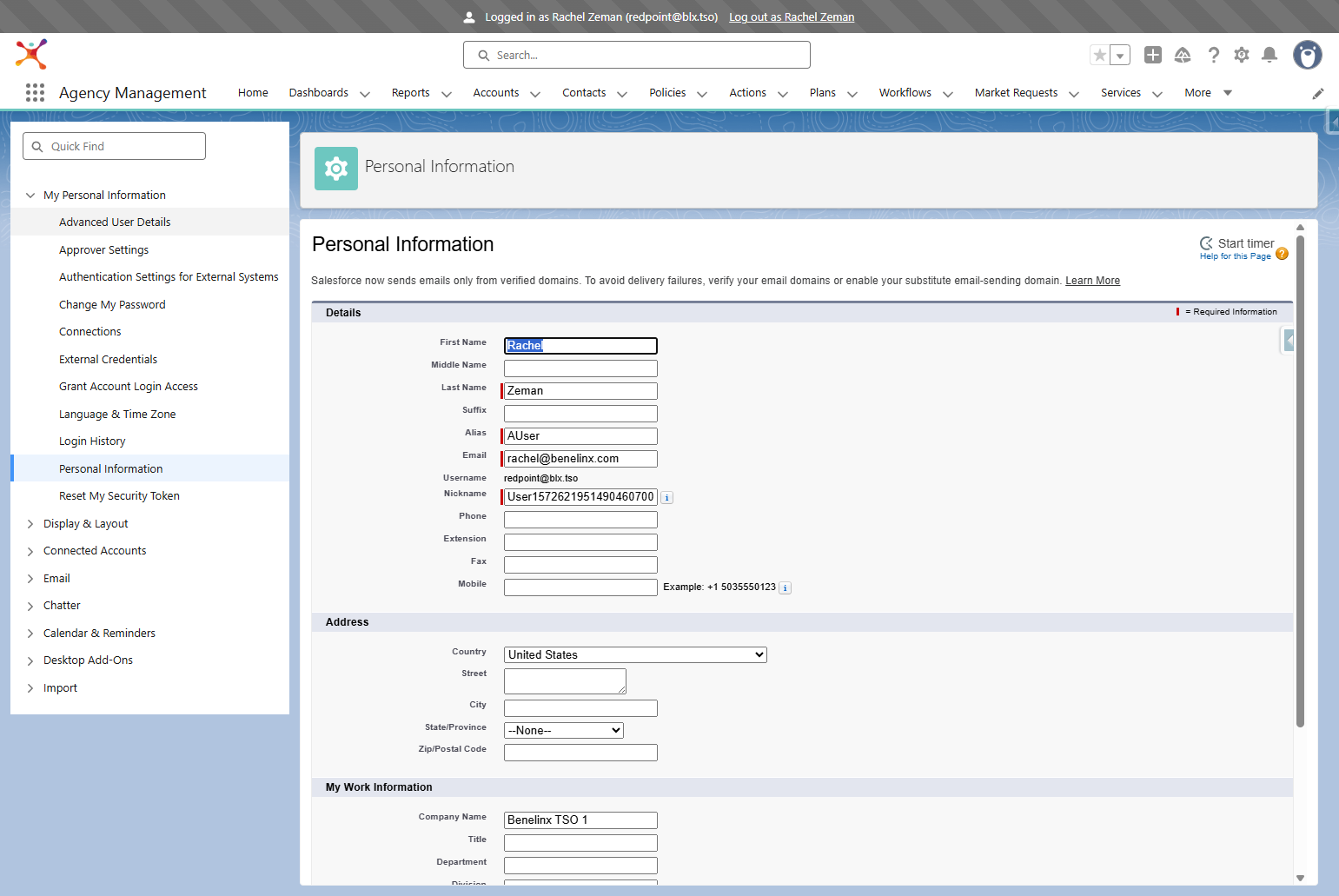Click the Nickname info icon
Image resolution: width=1339 pixels, height=896 pixels.
(x=666, y=498)
